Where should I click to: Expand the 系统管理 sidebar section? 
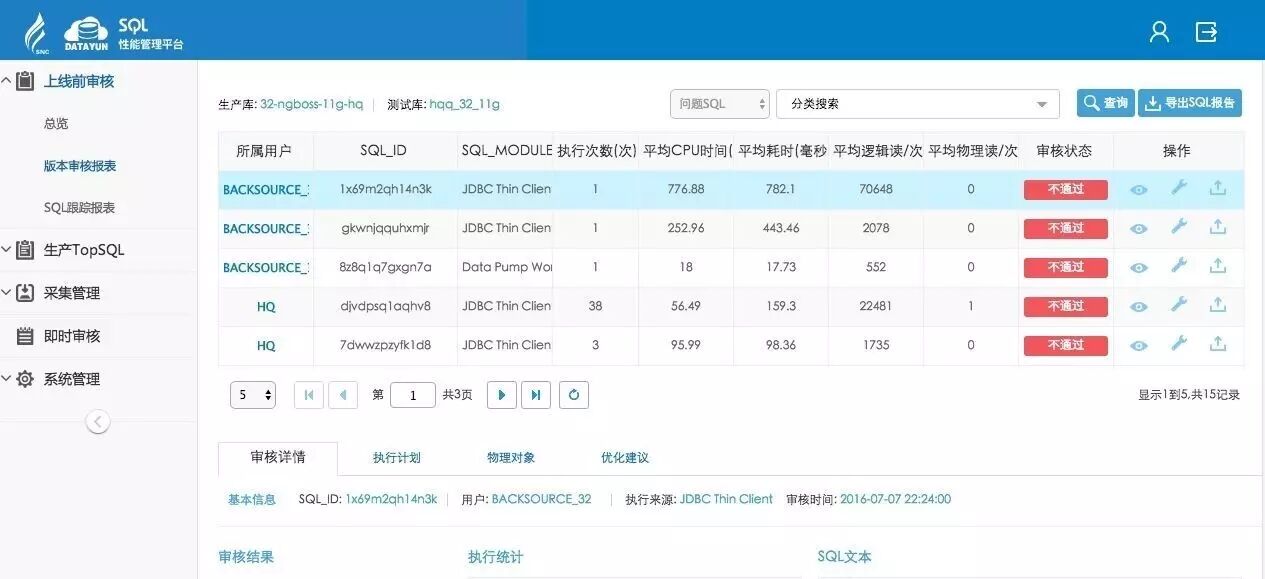(6, 378)
